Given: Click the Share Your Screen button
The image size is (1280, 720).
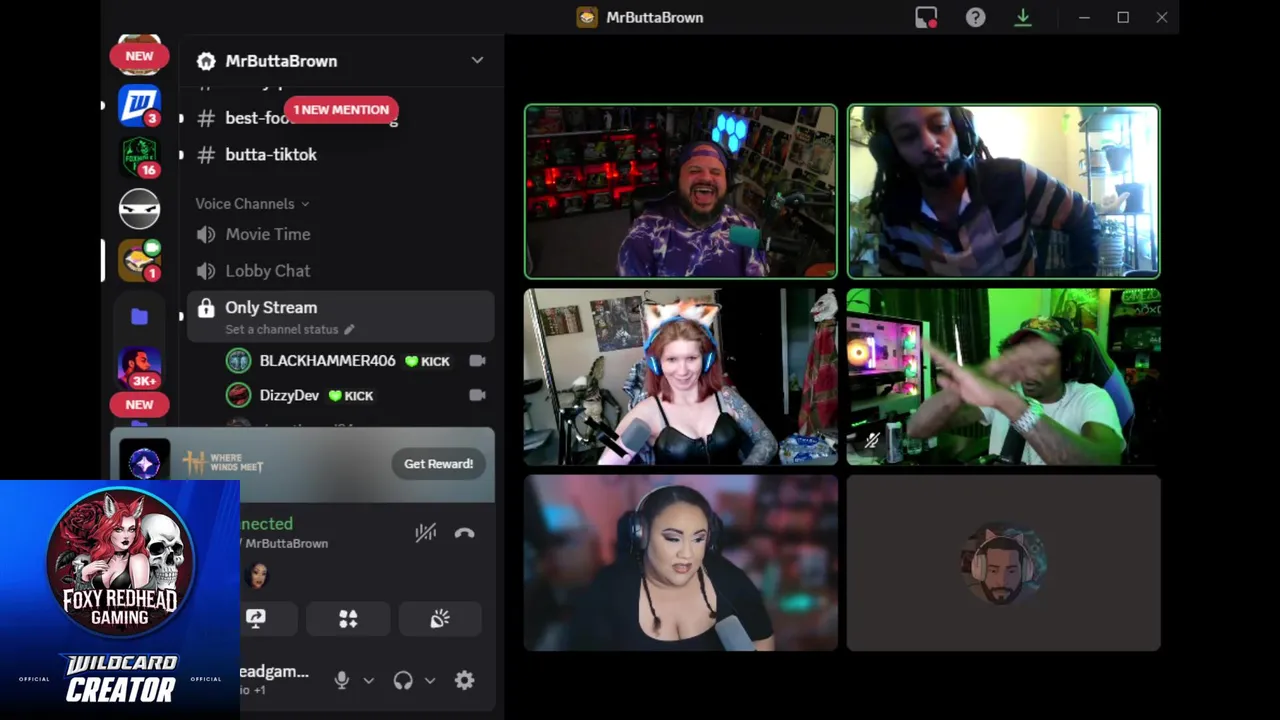Looking at the screenshot, I should (x=256, y=619).
